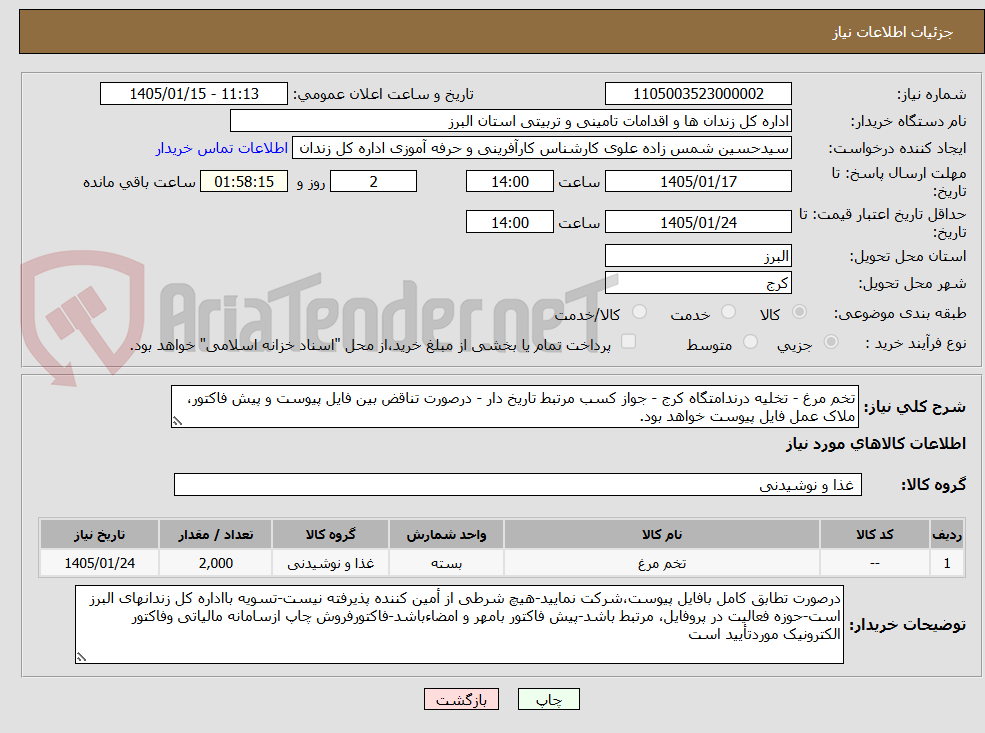Click the واحد شمارش column header
The height and width of the screenshot is (733, 985).
coord(446,535)
